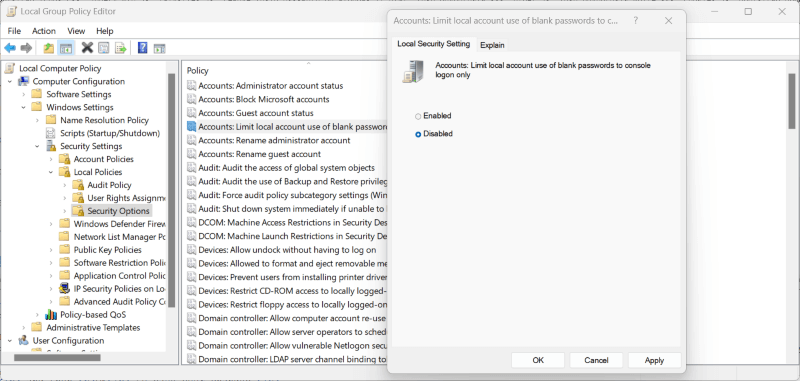Click the Properties toolbar icon
Image resolution: width=800 pixels, height=381 pixels.
[104, 48]
